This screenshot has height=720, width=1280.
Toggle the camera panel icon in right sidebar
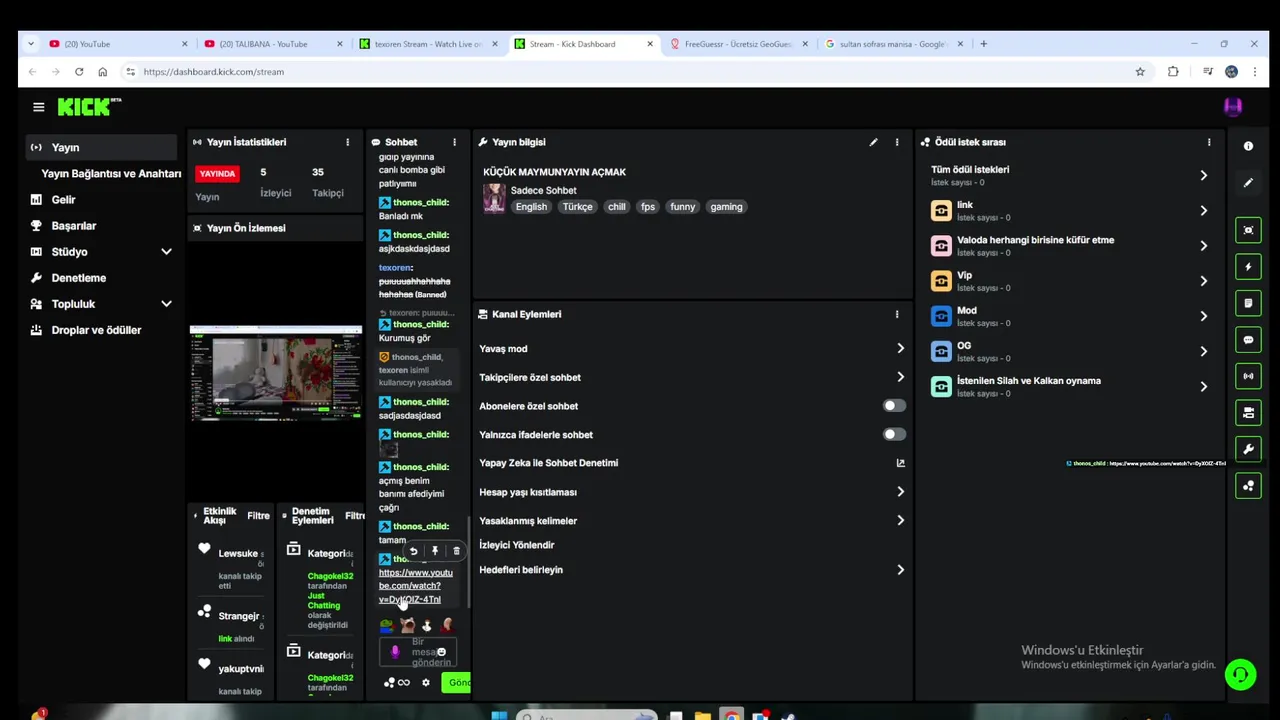1248,412
